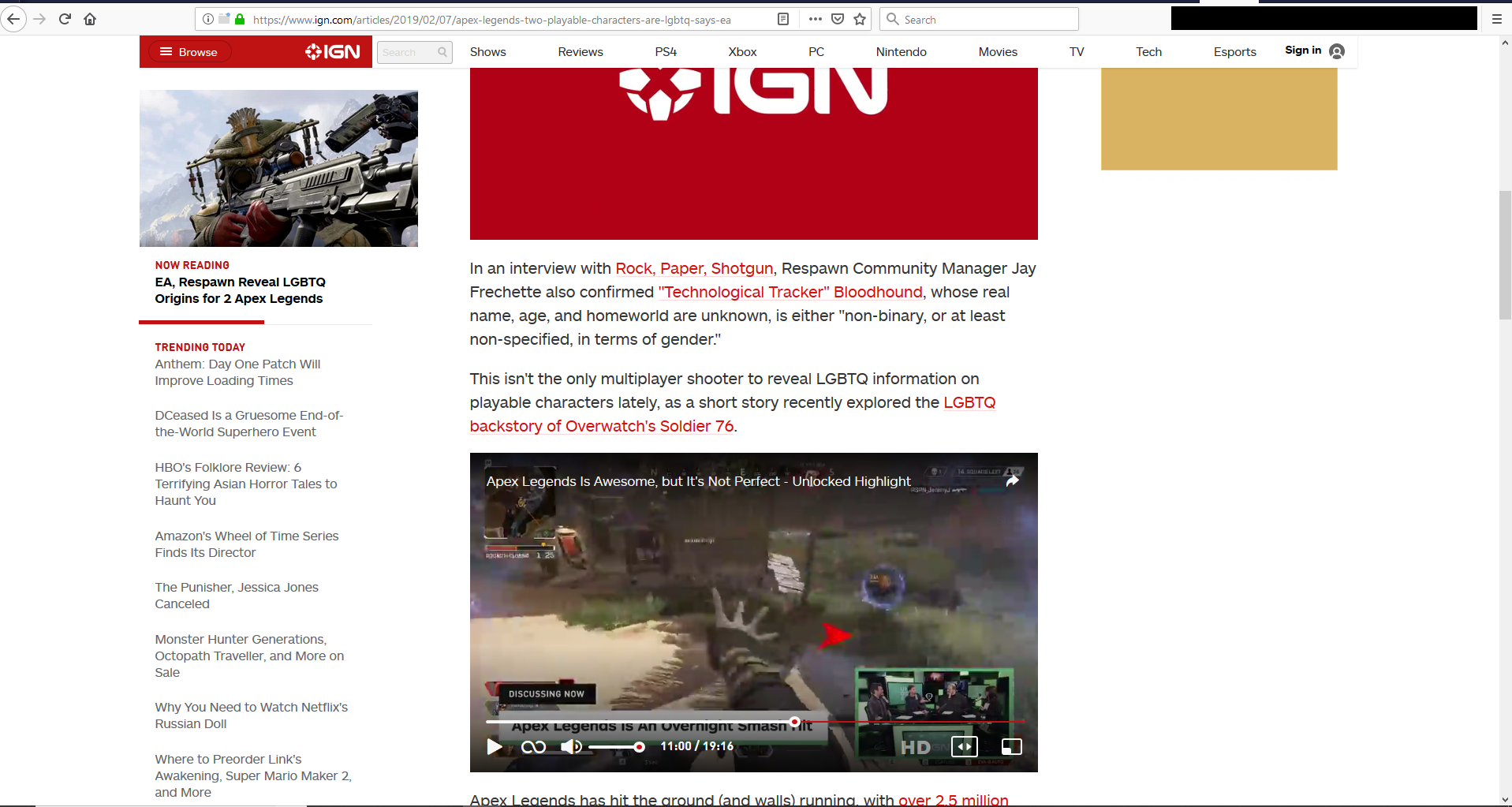The width and height of the screenshot is (1512, 807).
Task: Open Monster Hunter Generations sale article
Action: (249, 656)
